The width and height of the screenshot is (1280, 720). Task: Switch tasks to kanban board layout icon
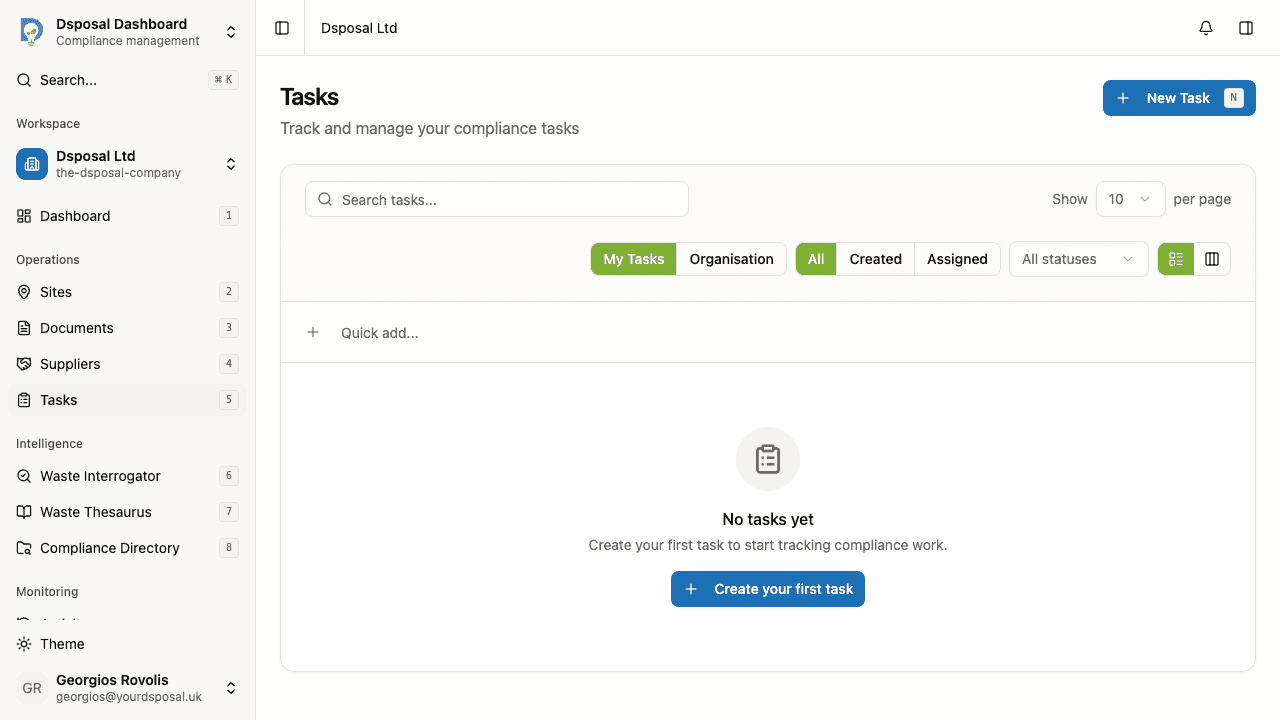1212,259
